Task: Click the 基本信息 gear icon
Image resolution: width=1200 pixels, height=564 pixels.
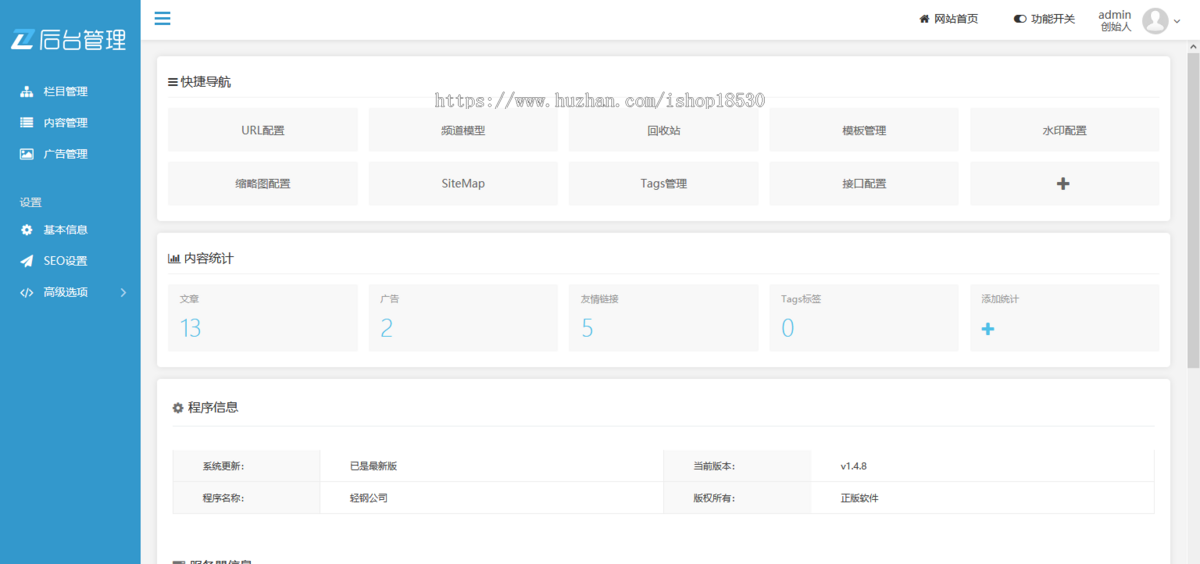Action: tap(27, 230)
